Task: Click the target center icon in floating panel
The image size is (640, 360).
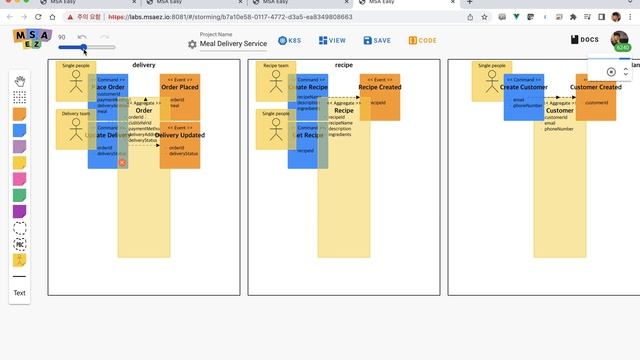Action: pyautogui.click(x=611, y=72)
